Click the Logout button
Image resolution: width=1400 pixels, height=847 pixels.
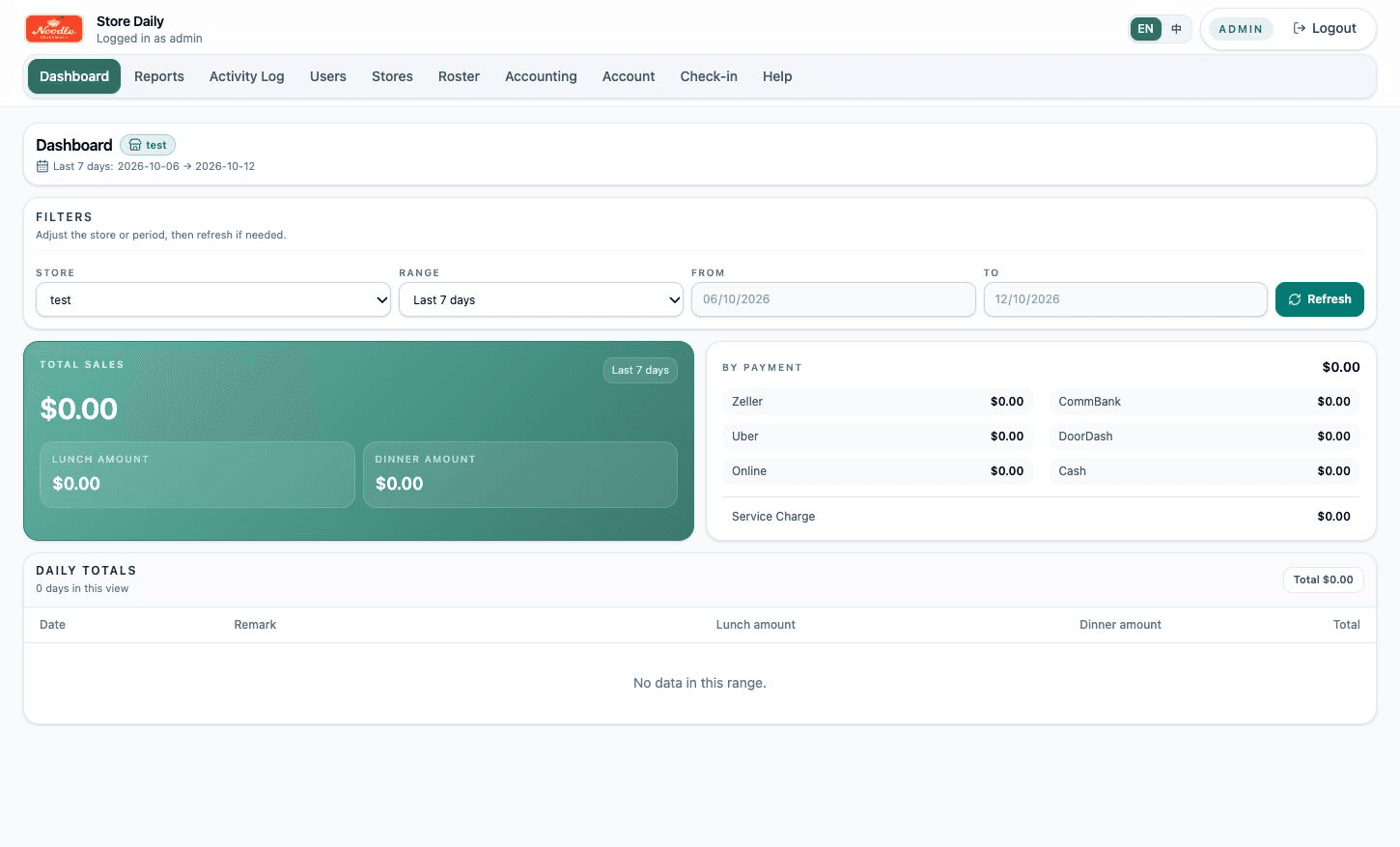coord(1325,29)
